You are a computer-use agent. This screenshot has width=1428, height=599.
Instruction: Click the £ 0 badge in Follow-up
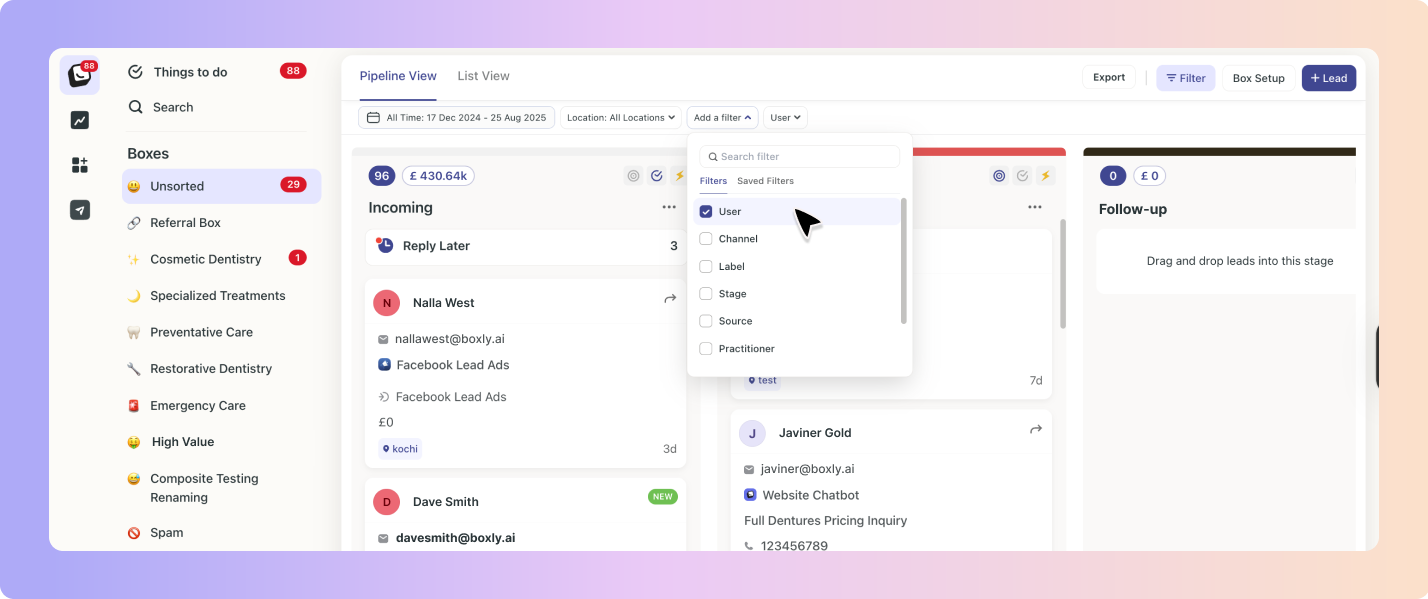pos(1149,176)
